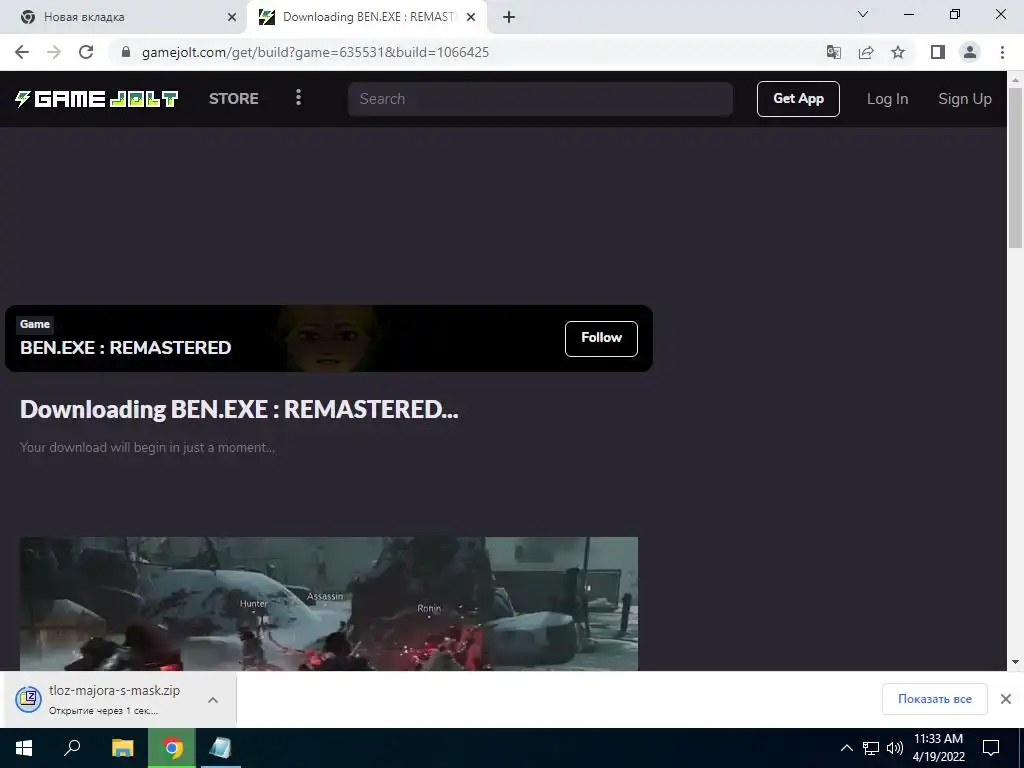The image size is (1024, 768).
Task: Open tab search chevron in title bar
Action: point(863,14)
